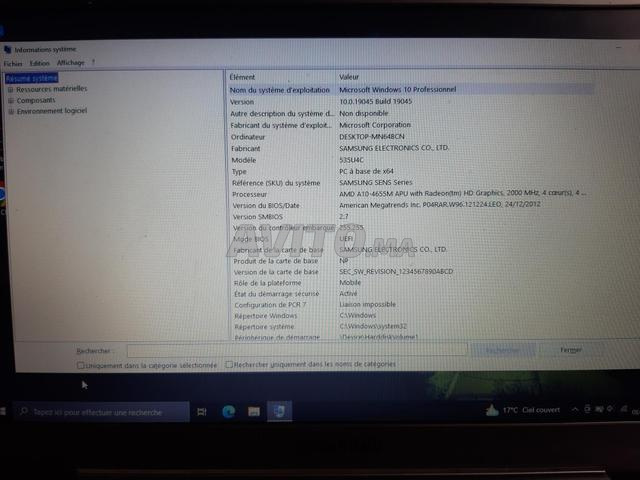640x480 pixels.
Task: Click value 'SAMSUNG SENS Series'
Action: (x=376, y=182)
